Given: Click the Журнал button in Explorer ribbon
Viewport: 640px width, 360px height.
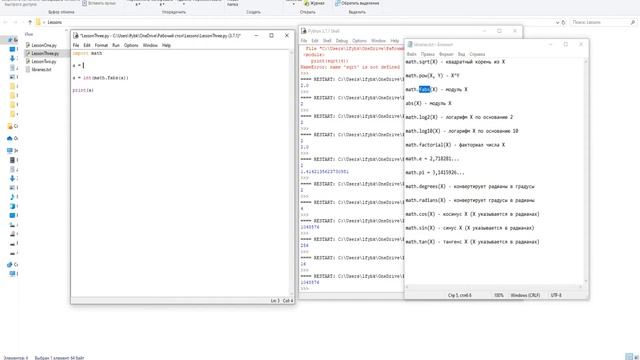Looking at the screenshot, I should [315, 3].
